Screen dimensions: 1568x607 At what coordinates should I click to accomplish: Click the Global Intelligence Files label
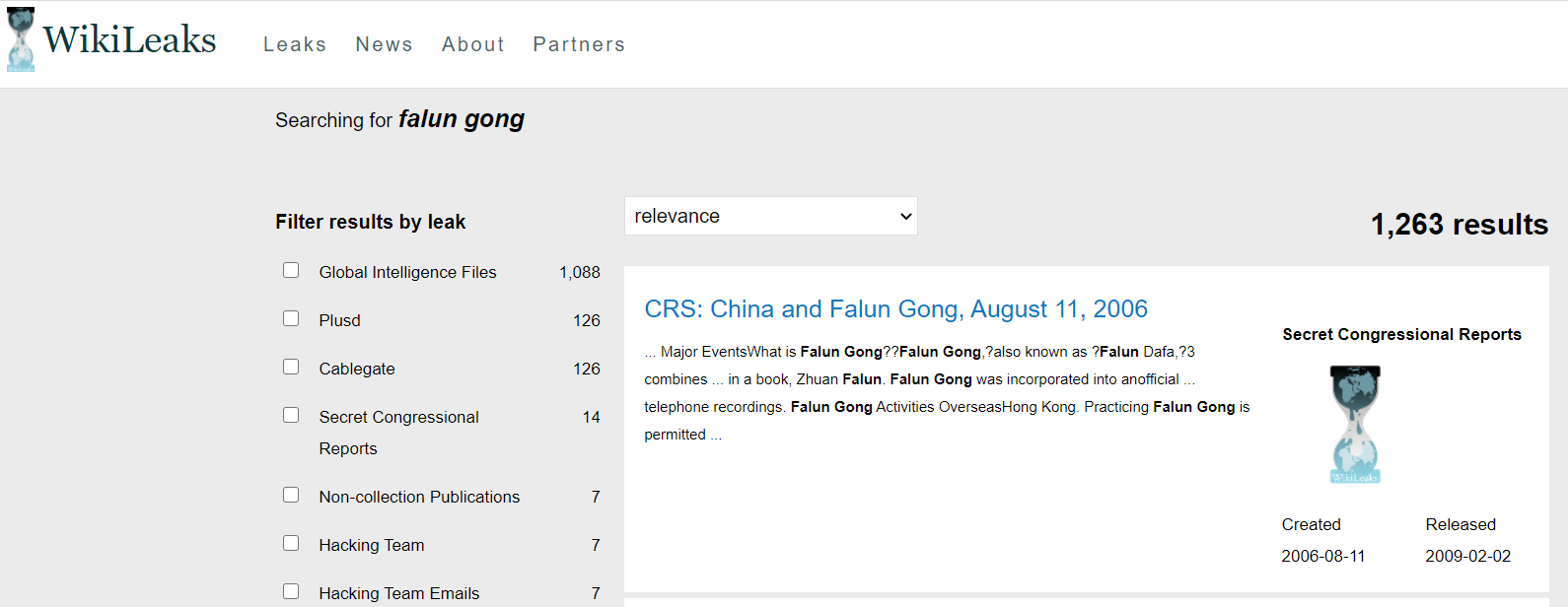407,272
